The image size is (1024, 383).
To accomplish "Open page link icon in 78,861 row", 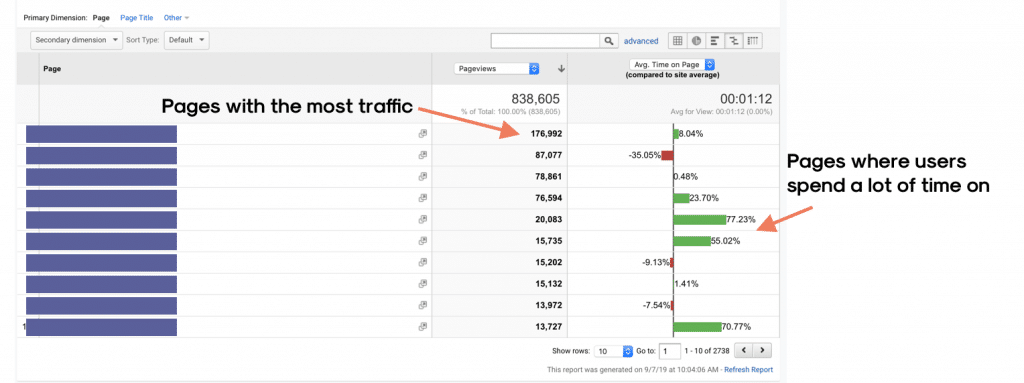I will click(423, 176).
